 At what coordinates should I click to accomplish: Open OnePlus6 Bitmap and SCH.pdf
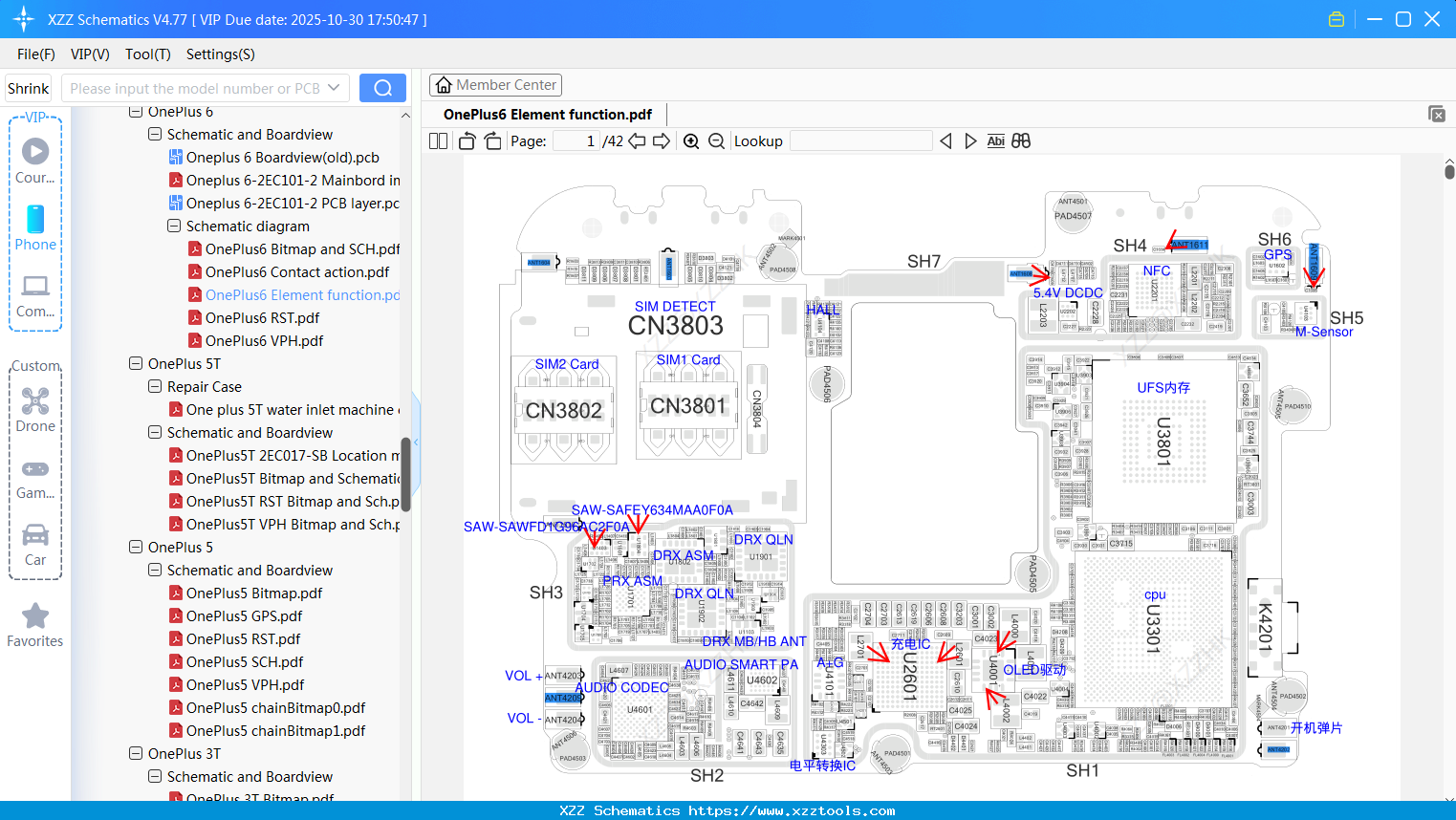pos(302,249)
